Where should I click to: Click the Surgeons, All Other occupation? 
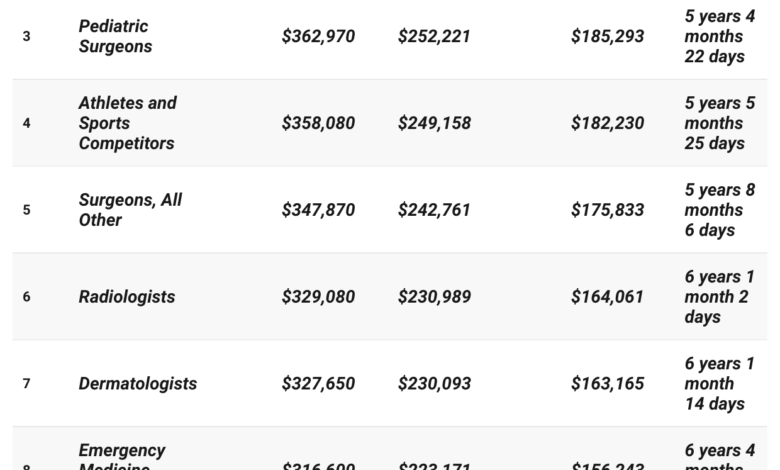(130, 210)
